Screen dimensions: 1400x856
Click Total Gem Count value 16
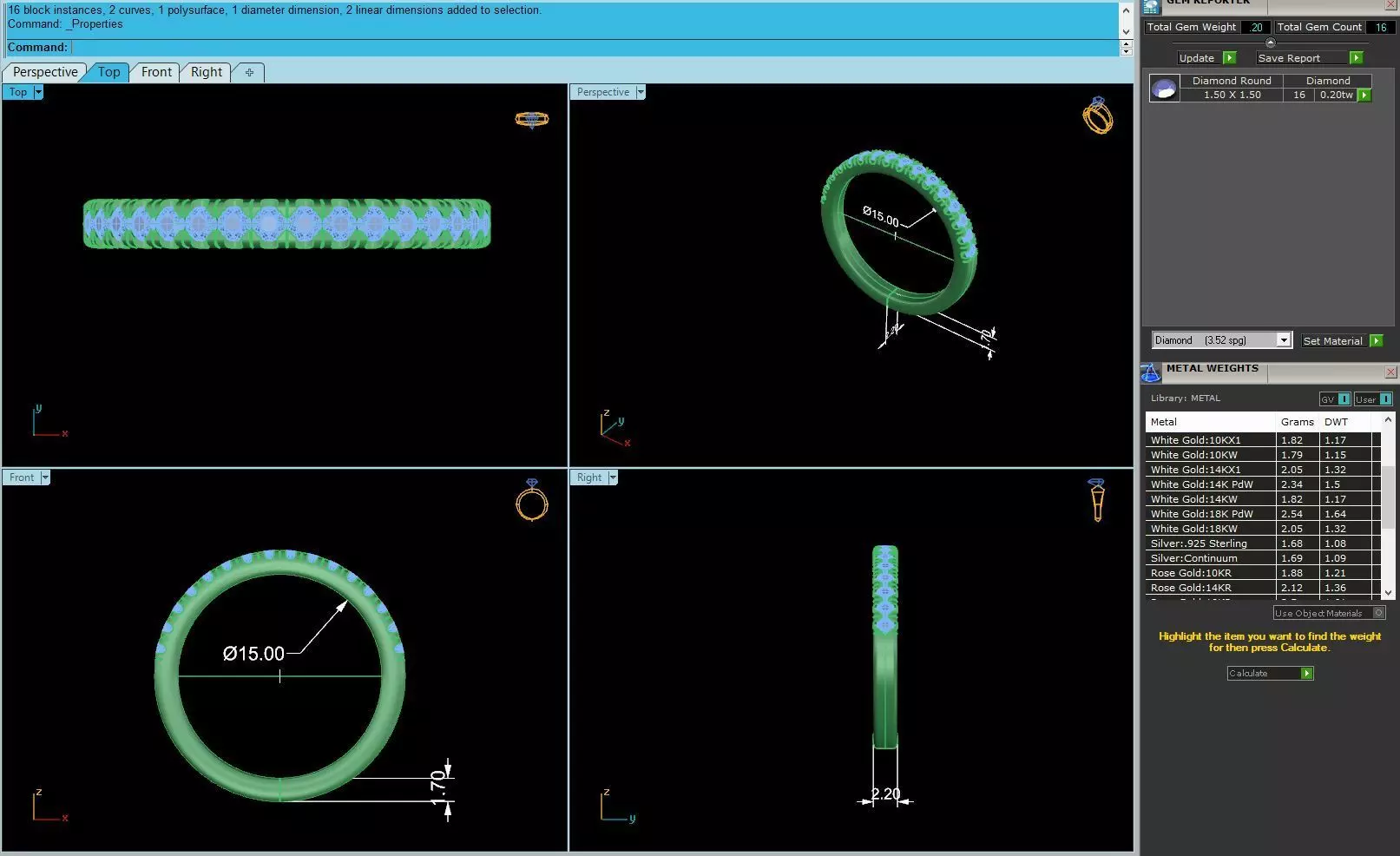tap(1381, 27)
